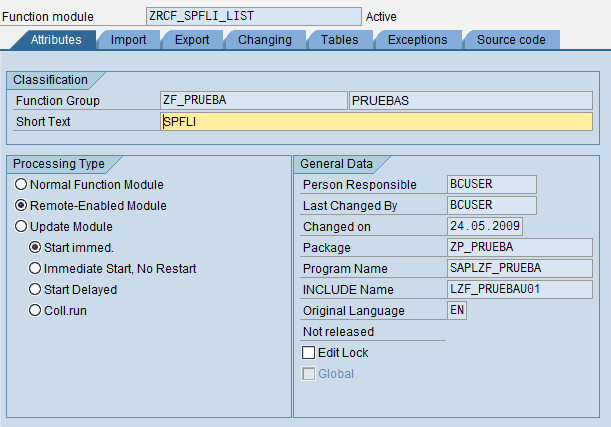Choose the Start Delayed option
This screenshot has height=427, width=611.
tap(35, 289)
